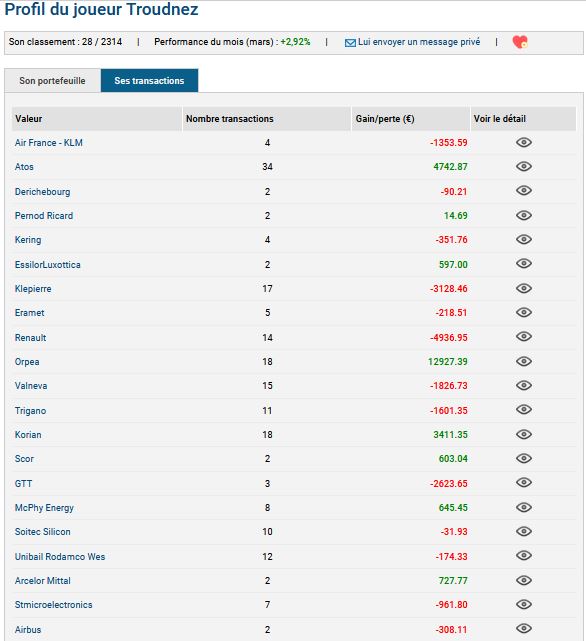Click the Son classement : 28 / 2314 text
The width and height of the screenshot is (586, 641).
[x=65, y=42]
